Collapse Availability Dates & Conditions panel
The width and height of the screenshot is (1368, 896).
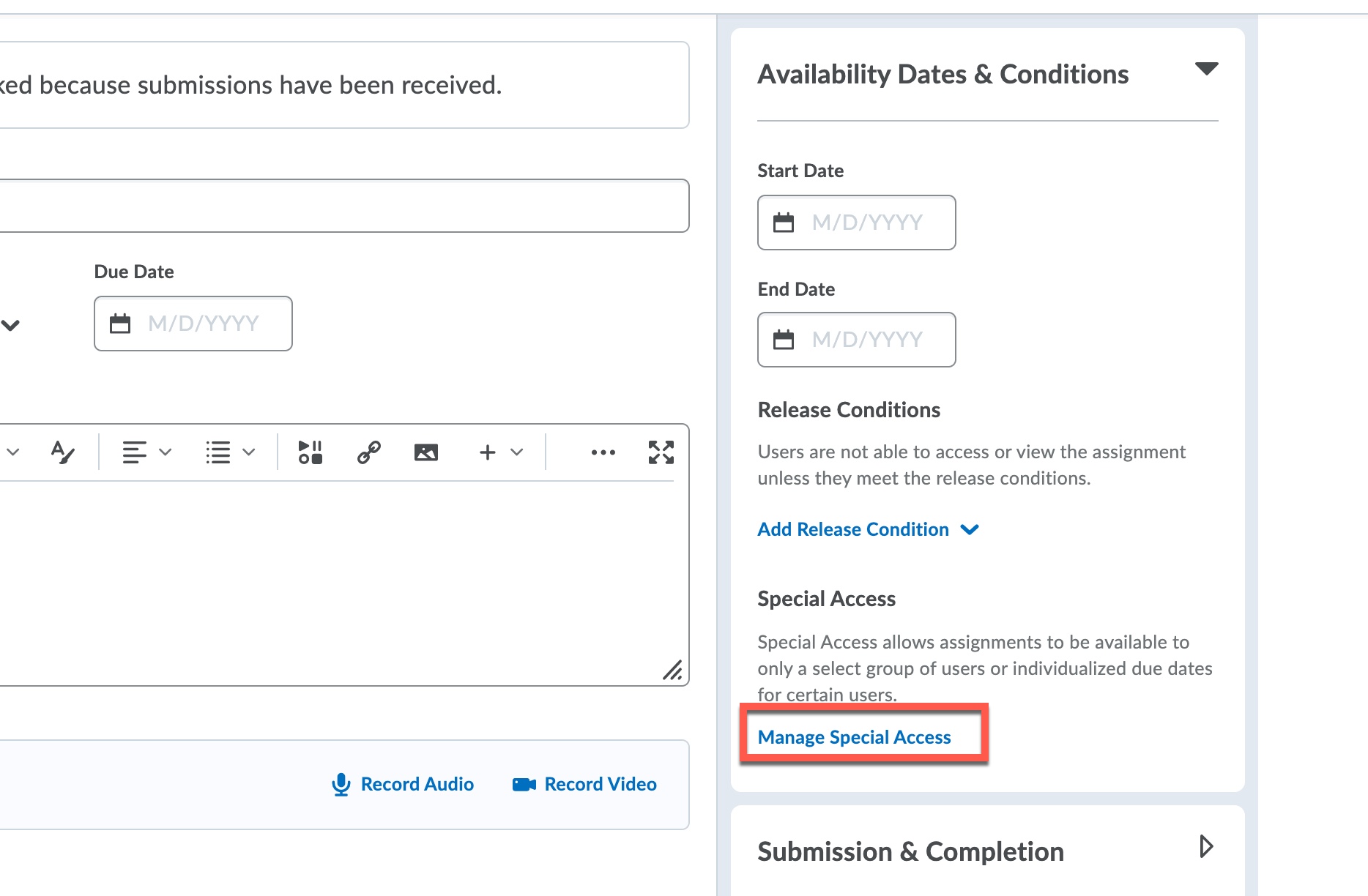tap(1206, 69)
